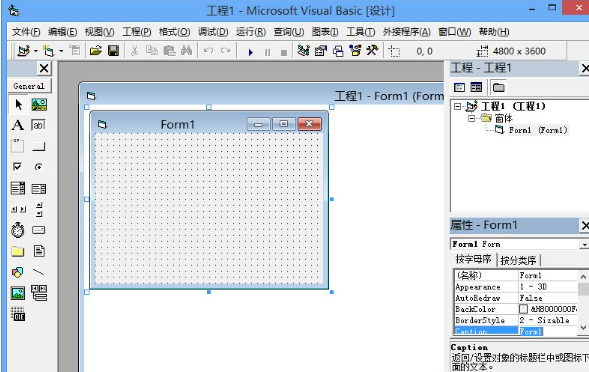
Task: Select the VScrollBar control tool
Action: click(39, 209)
